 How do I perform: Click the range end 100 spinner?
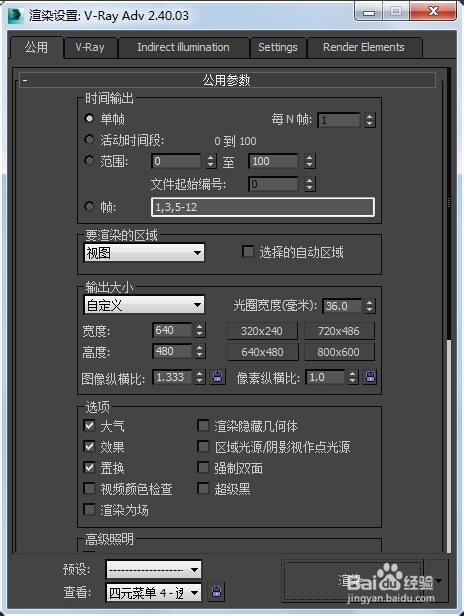pos(310,161)
